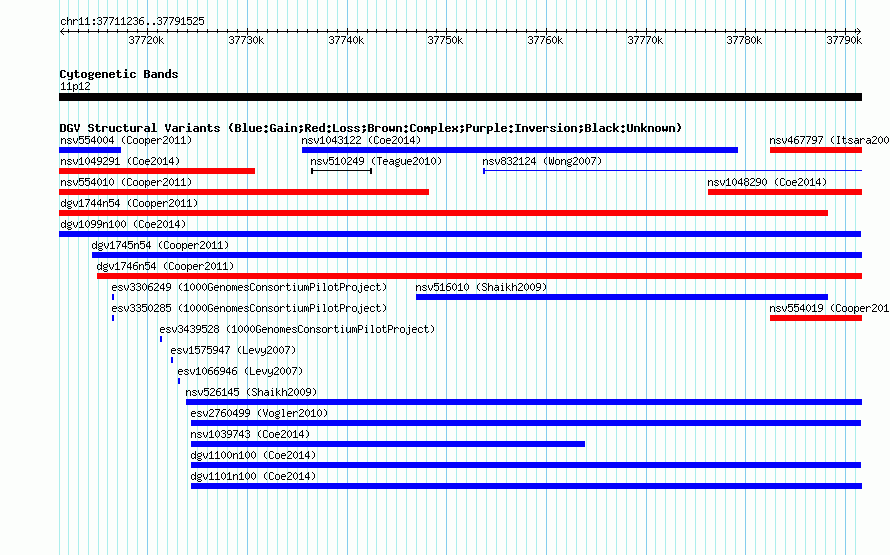Viewport: 890px width, 555px height.
Task: Select nsv1048290 (Coe2014) label
Action: coord(767,182)
